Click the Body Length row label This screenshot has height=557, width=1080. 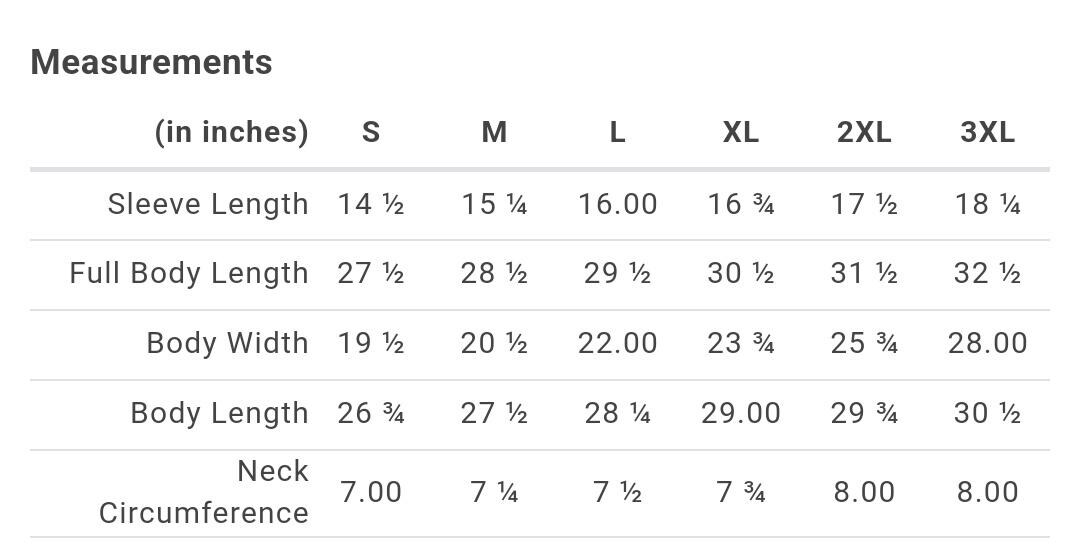[x=219, y=413]
